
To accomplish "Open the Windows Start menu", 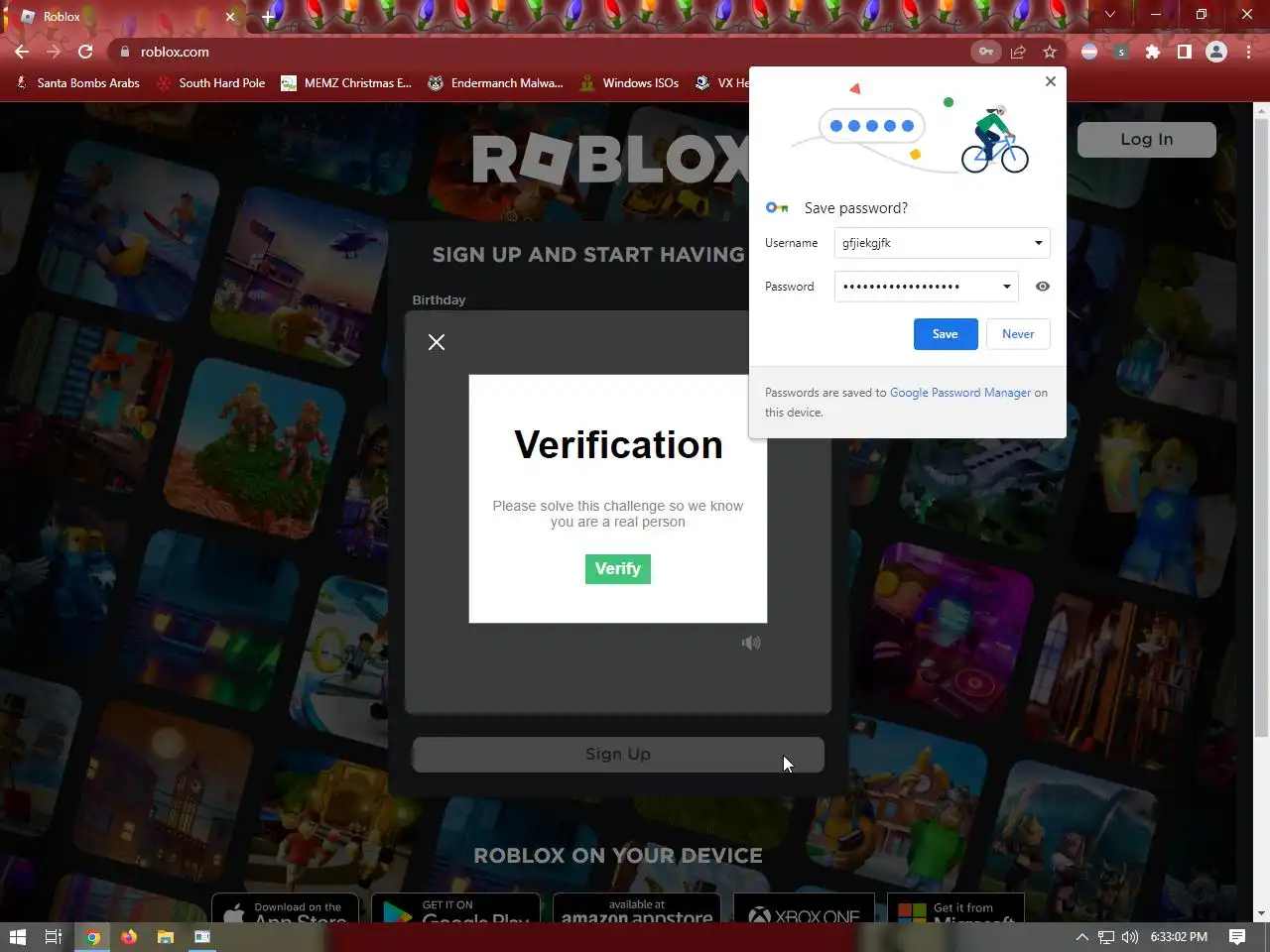I will [17, 936].
